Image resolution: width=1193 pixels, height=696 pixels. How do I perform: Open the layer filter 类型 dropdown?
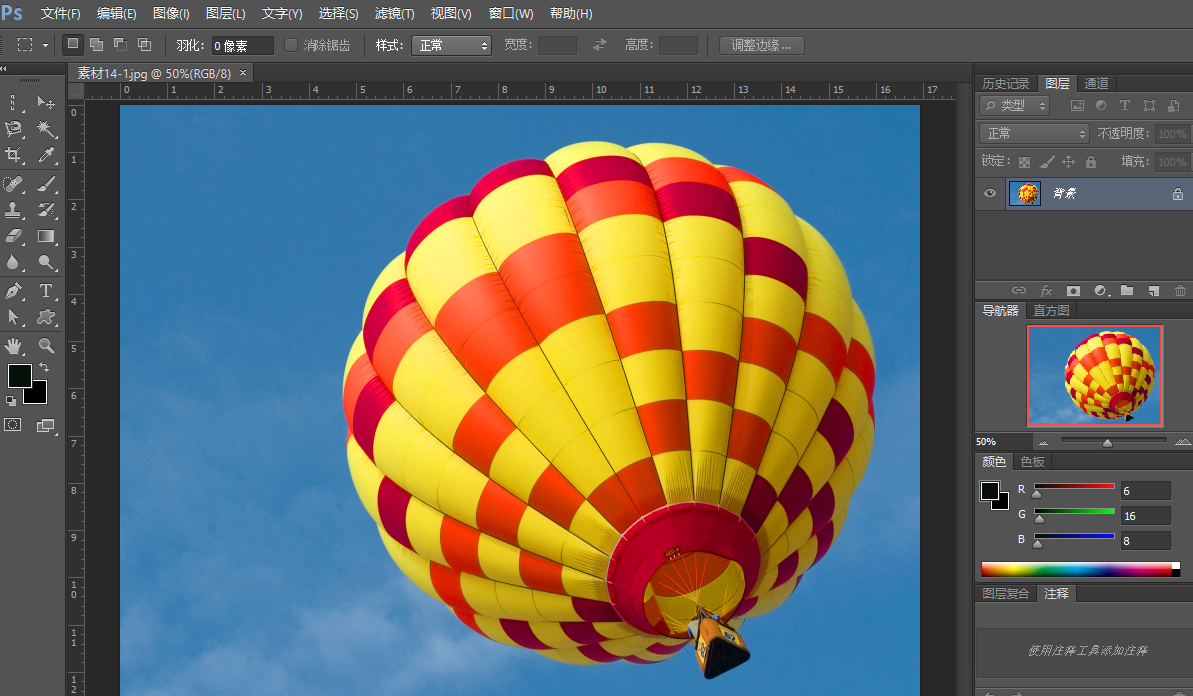(x=1014, y=106)
